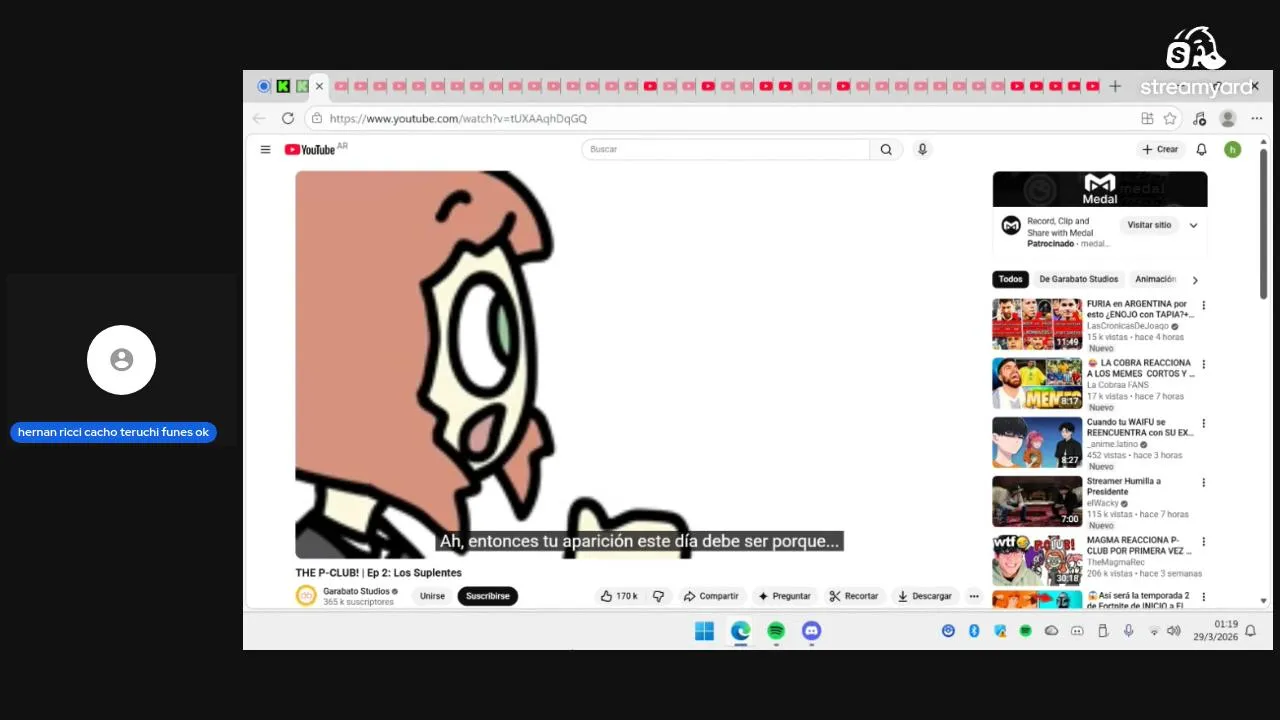Open LA COBRA REACCIONA video title
The width and height of the screenshot is (1280, 720).
[x=1140, y=368]
